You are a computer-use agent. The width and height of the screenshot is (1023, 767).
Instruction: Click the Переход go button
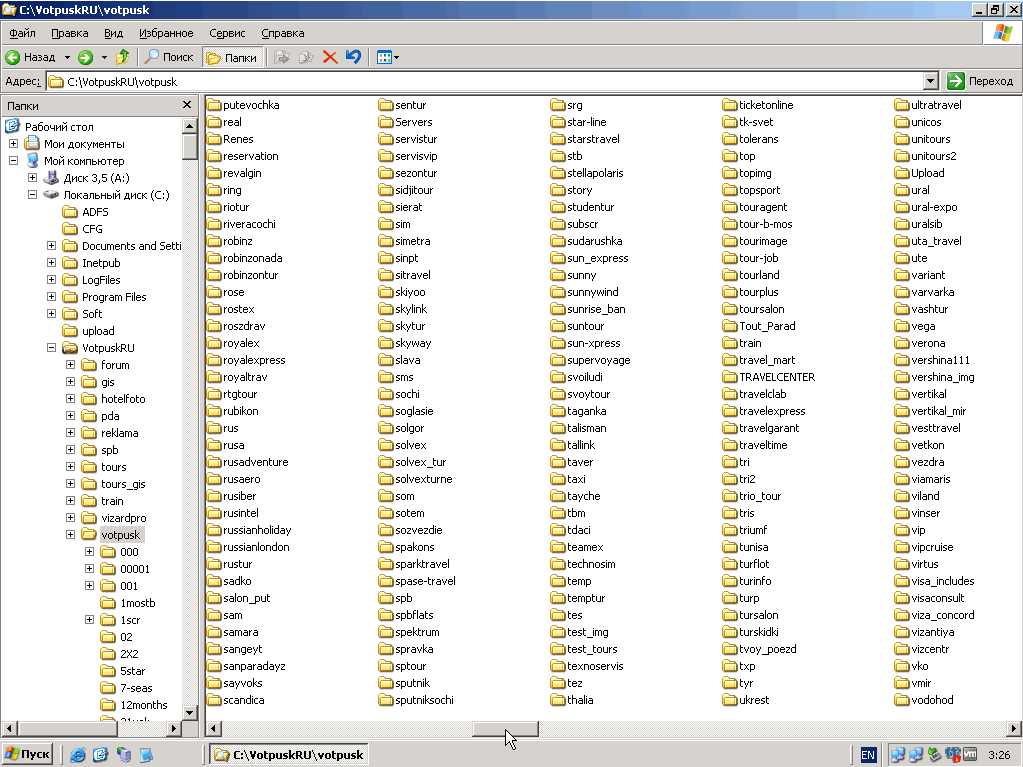pos(983,81)
